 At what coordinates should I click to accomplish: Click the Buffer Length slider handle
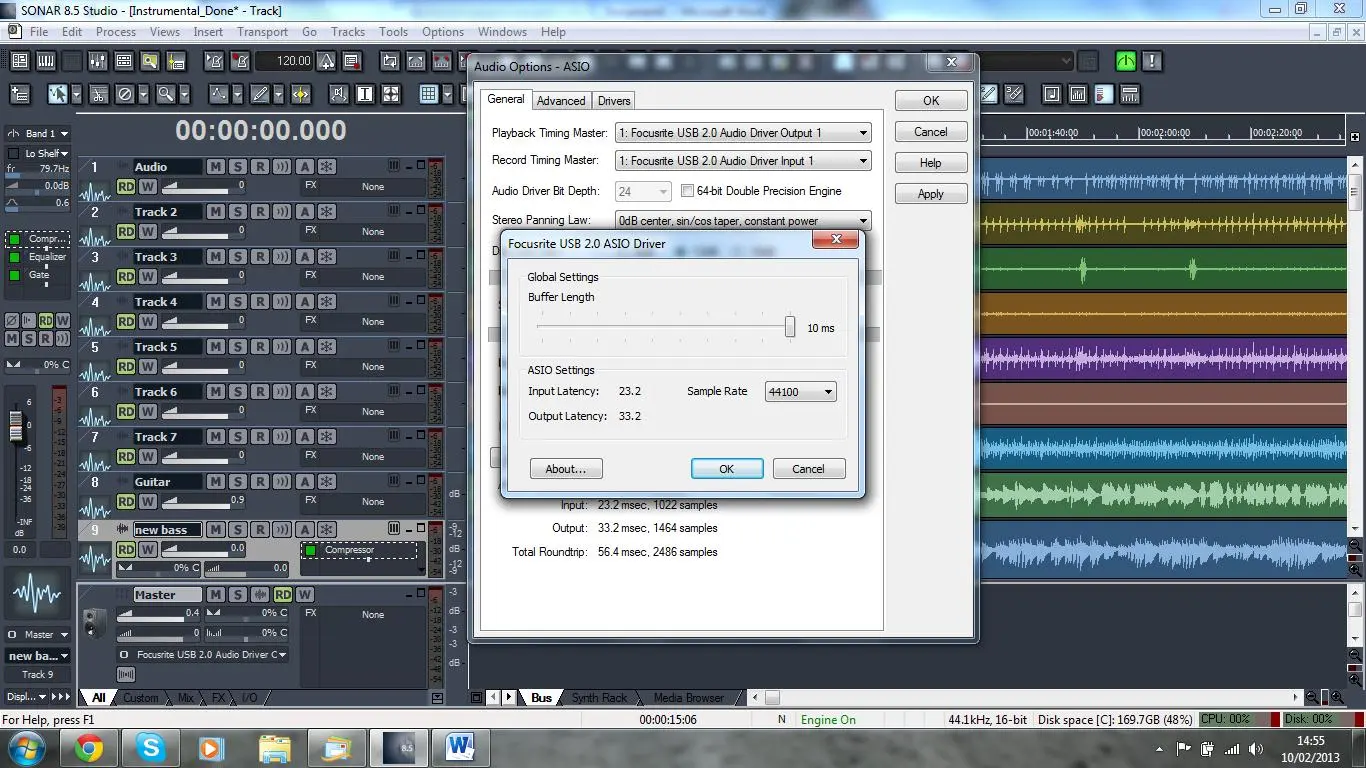click(790, 327)
